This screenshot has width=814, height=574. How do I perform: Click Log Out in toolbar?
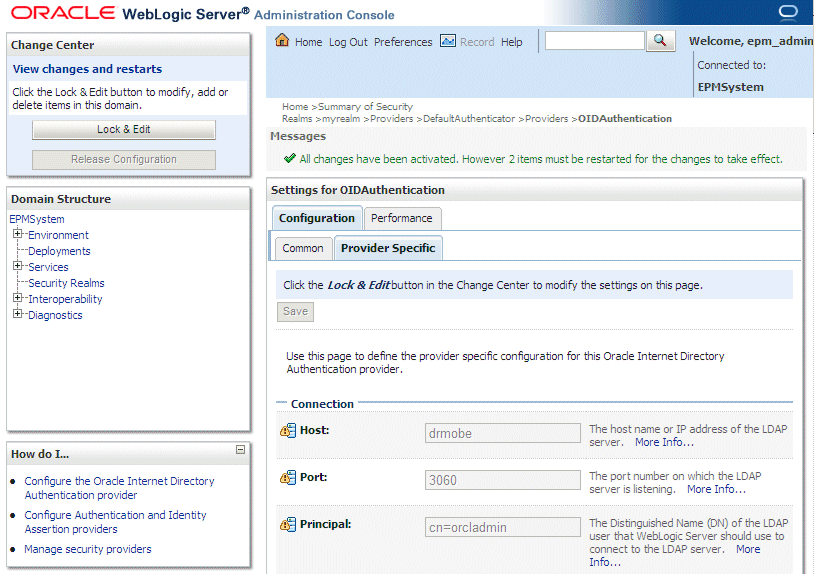[x=348, y=42]
